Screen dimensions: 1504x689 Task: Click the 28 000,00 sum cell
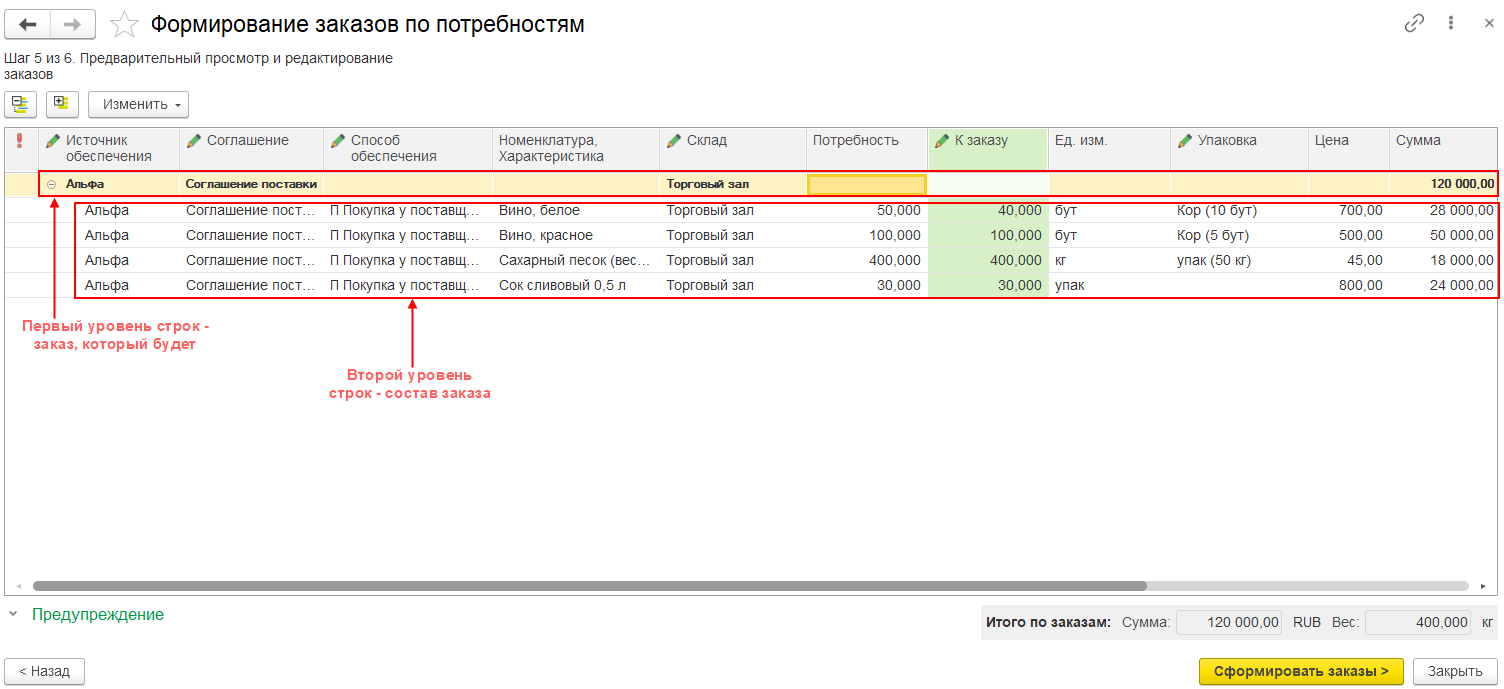point(1444,210)
